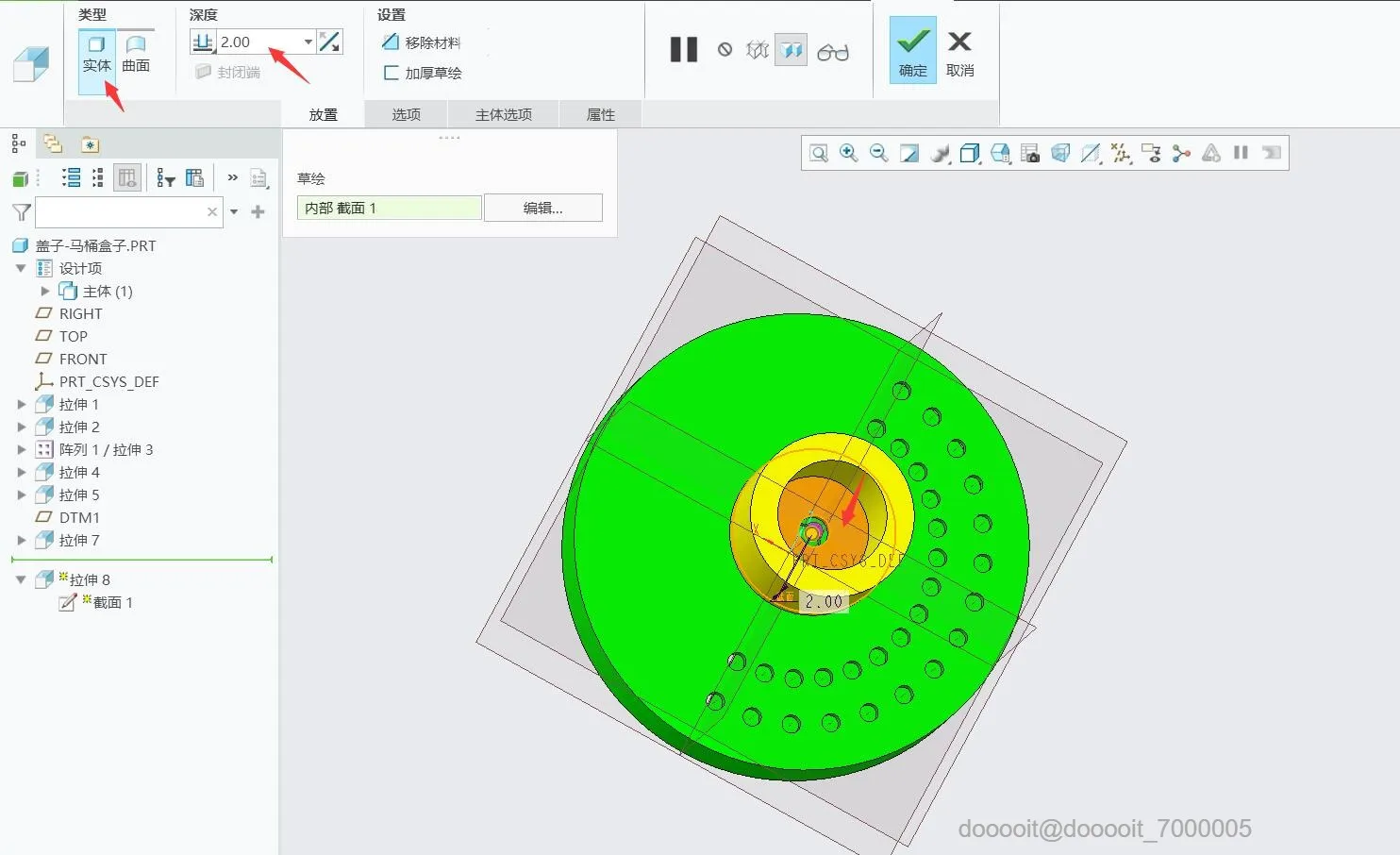Switch to the 放置 tab
Viewport: 1400px width, 855px height.
[323, 114]
